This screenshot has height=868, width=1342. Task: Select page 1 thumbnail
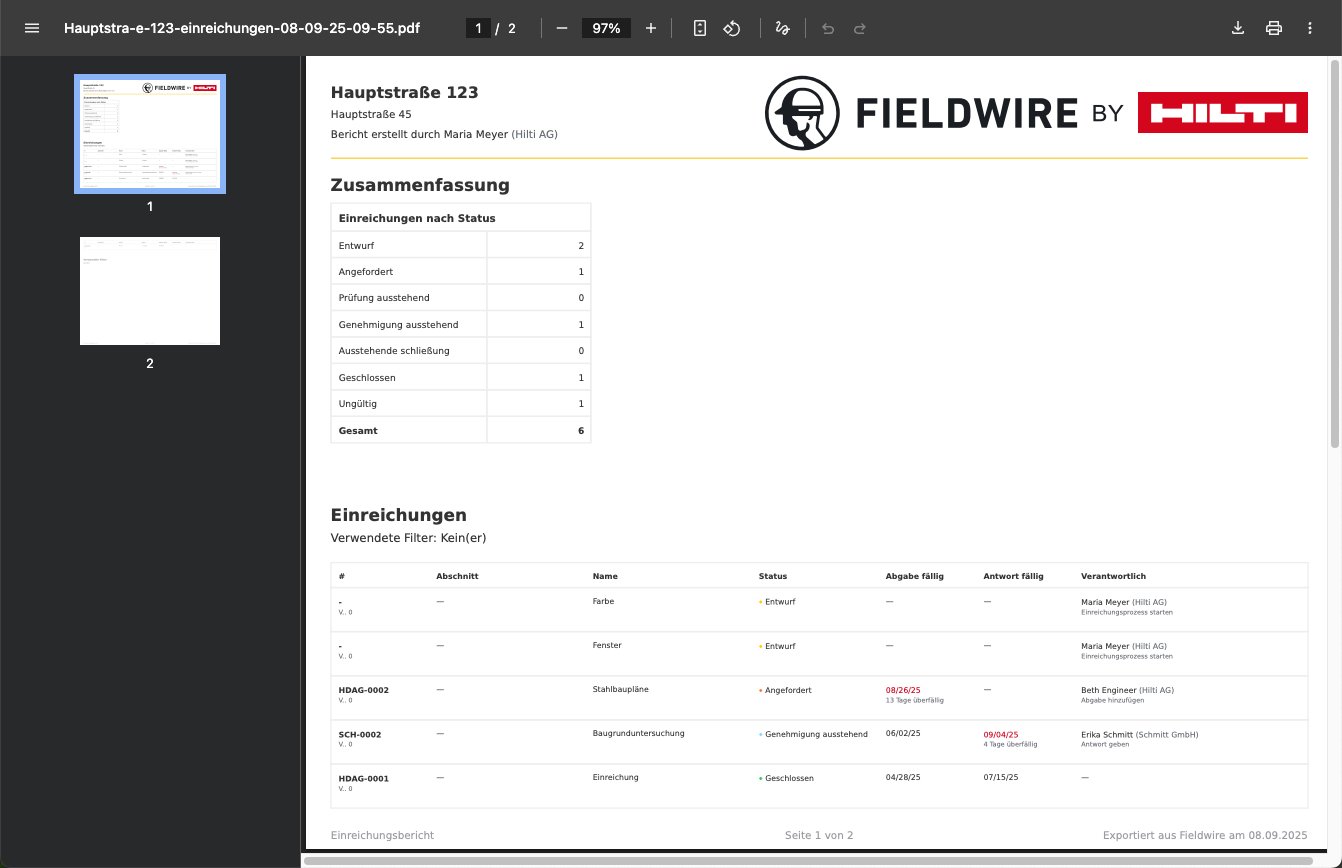pos(150,133)
